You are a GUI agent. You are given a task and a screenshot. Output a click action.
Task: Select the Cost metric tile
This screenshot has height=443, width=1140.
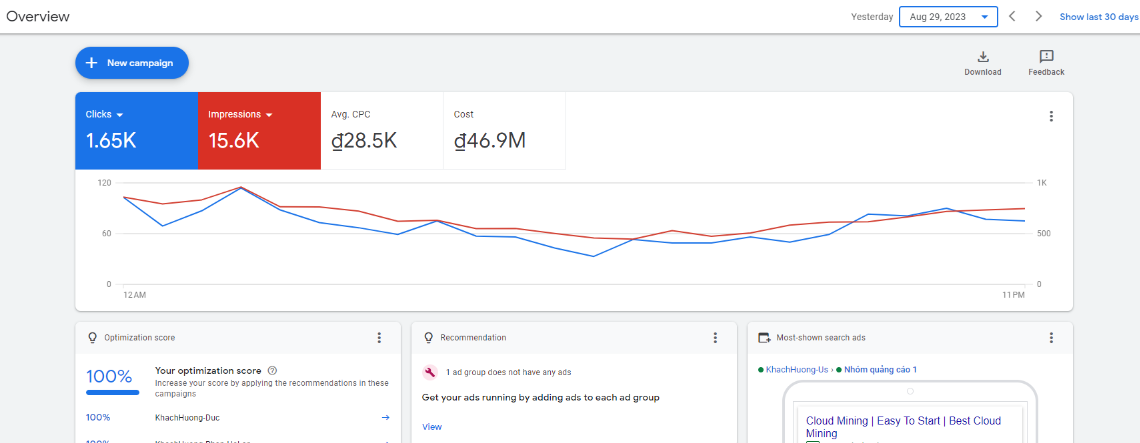tap(505, 131)
